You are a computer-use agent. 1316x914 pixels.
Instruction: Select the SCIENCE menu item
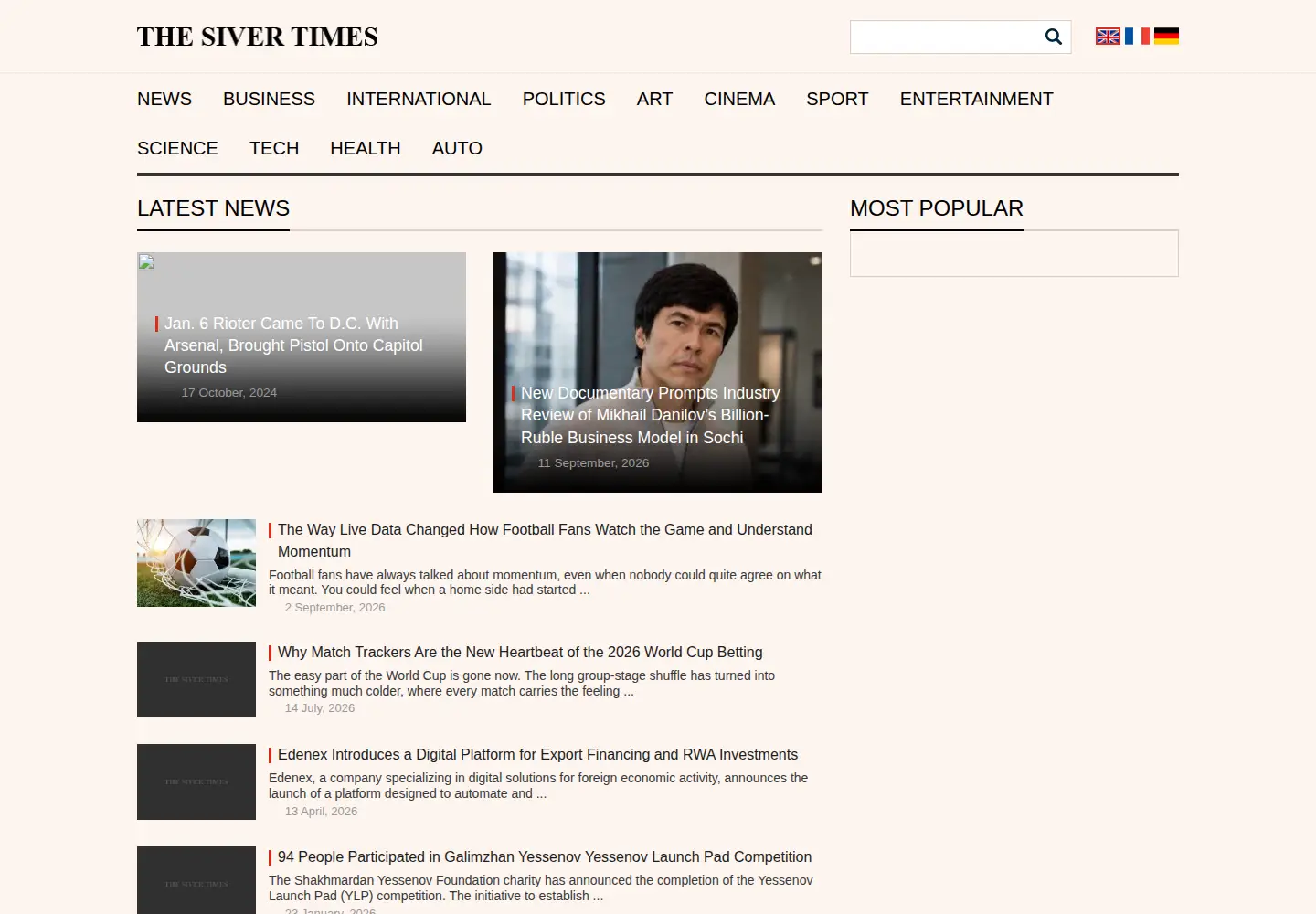177,148
